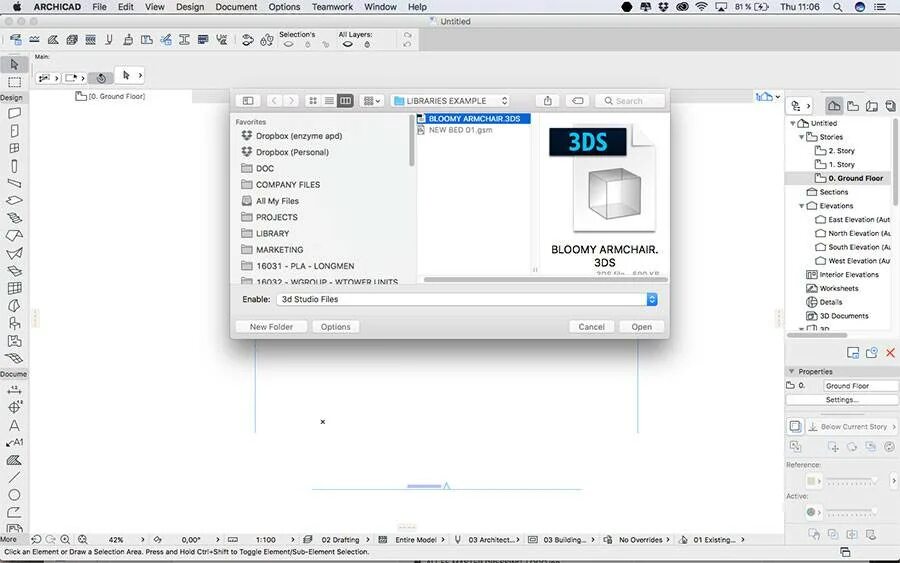Viewport: 900px width, 563px height.
Task: Select the Label tool (A1)
Action: click(14, 442)
